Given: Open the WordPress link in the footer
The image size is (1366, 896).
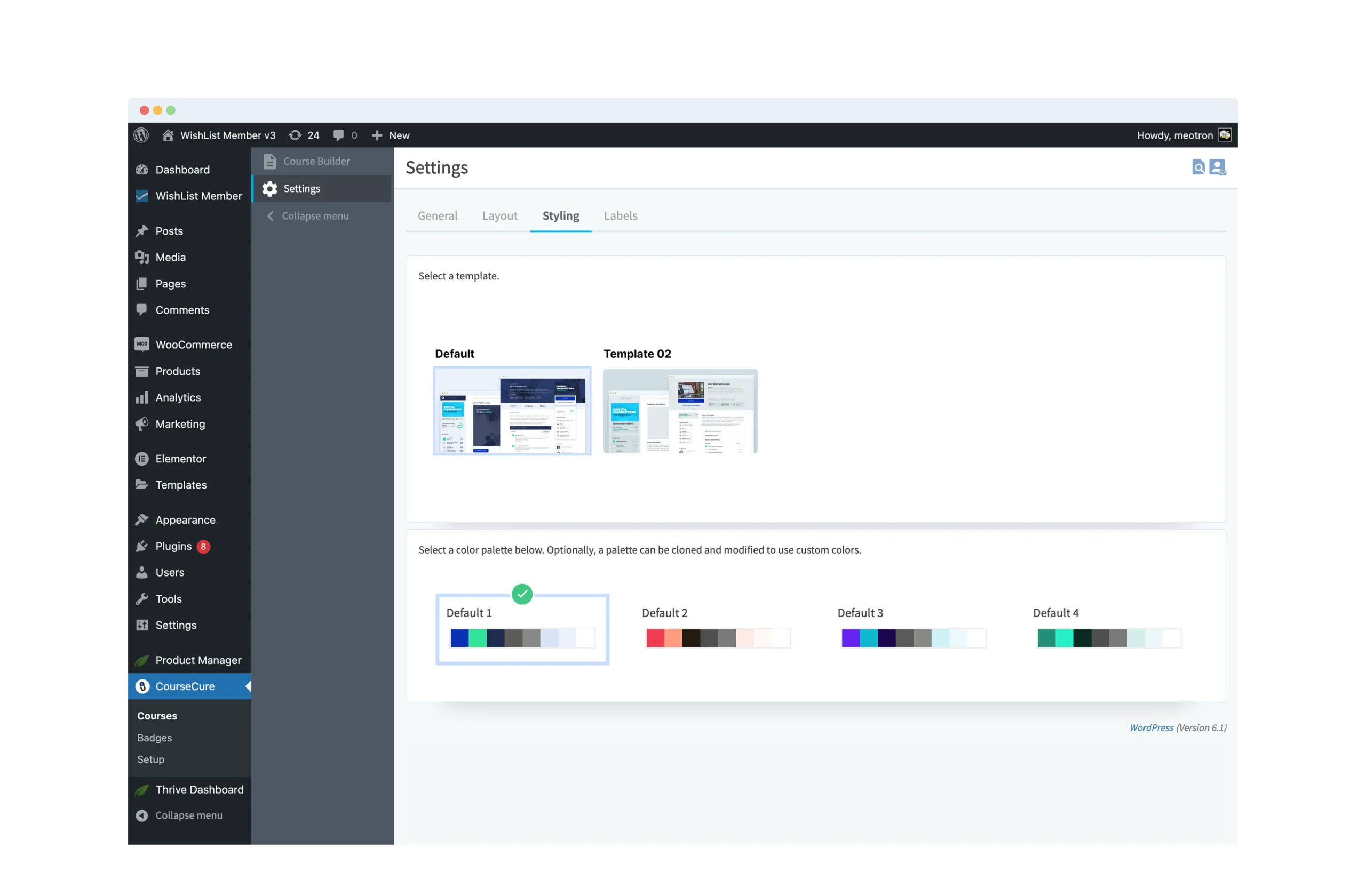Looking at the screenshot, I should coord(1151,727).
